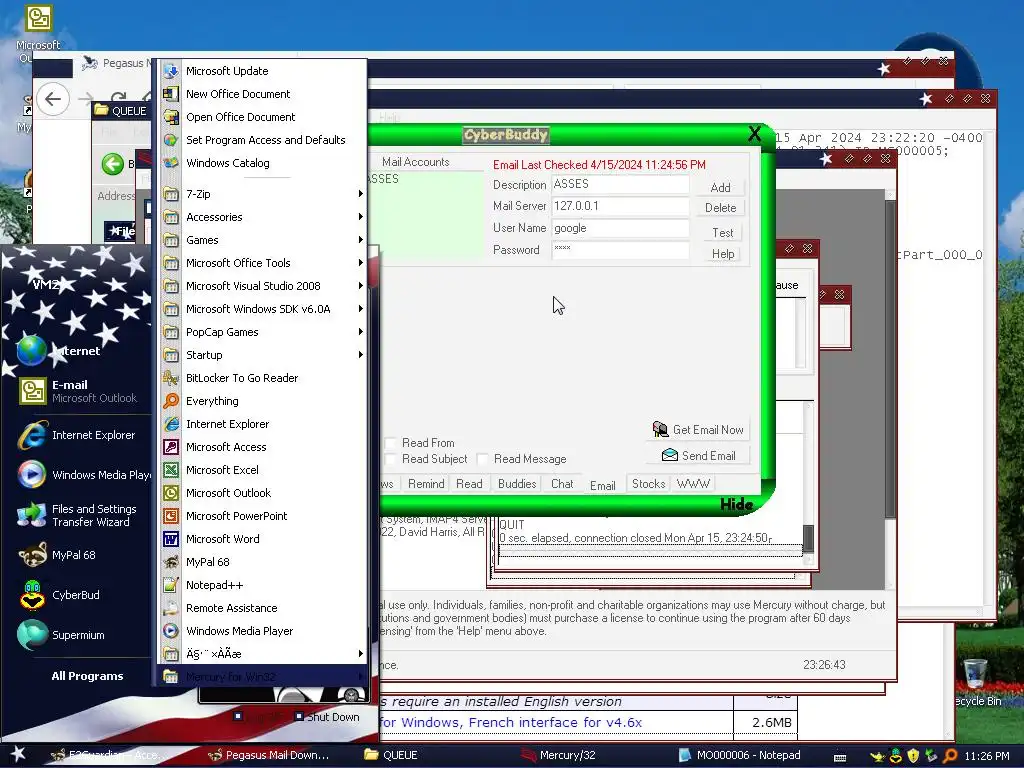Screen dimensions: 1024x768
Task: Switch to CyberBuddy Buddies tab
Action: [x=517, y=484]
